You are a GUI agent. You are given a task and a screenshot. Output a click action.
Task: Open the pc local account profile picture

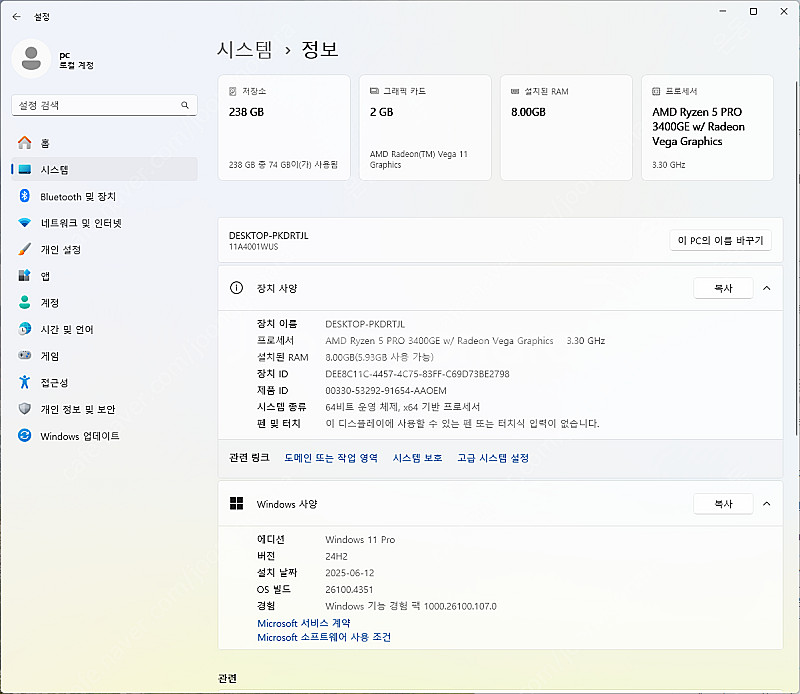click(31, 59)
